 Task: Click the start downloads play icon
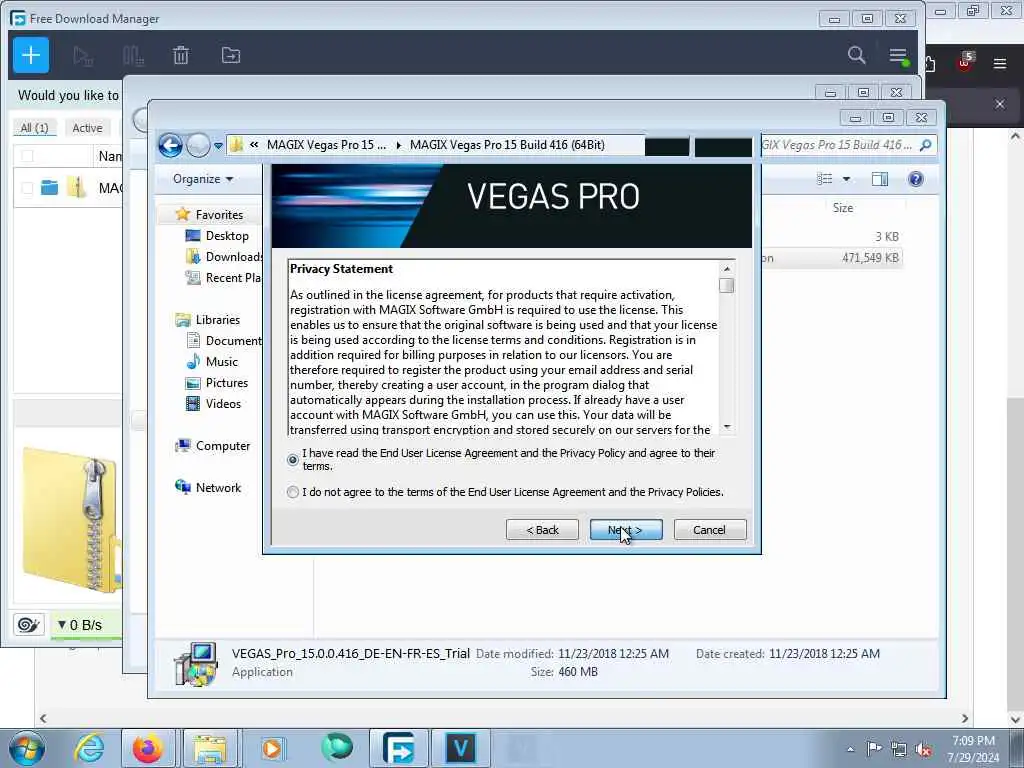[83, 56]
